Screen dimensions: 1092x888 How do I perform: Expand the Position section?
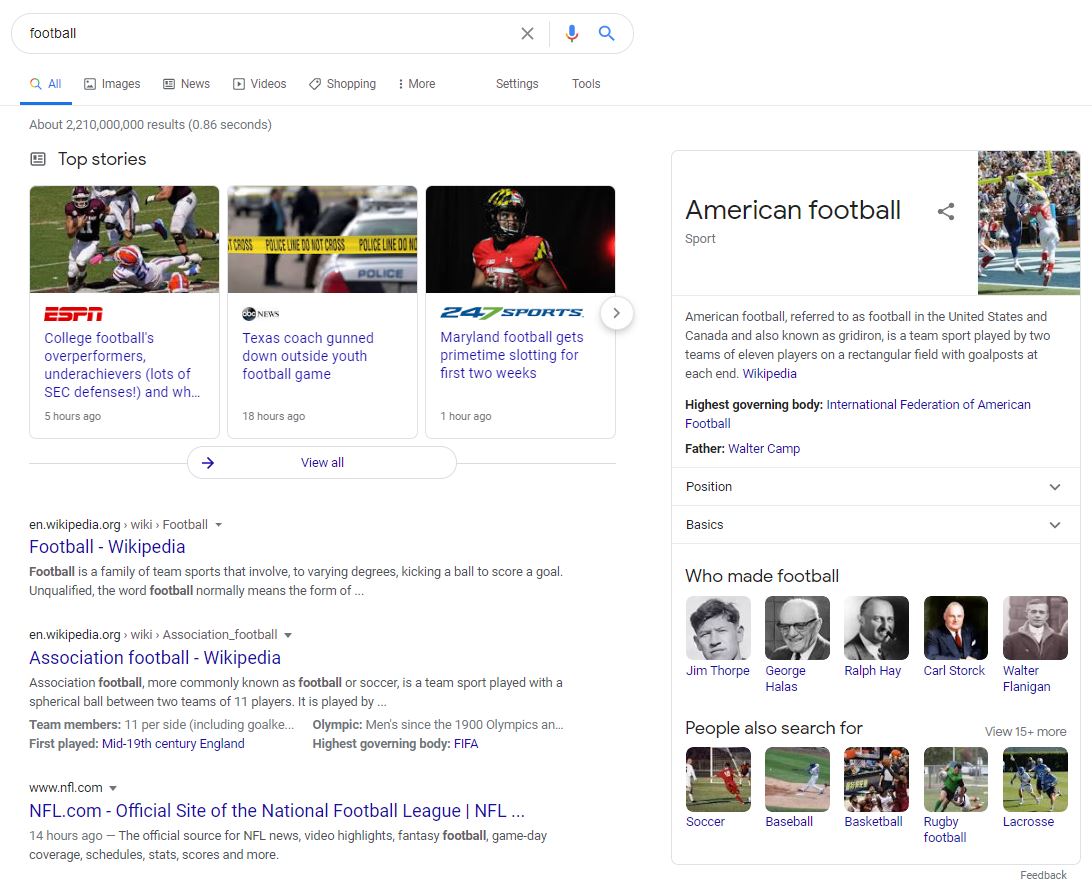[875, 487]
